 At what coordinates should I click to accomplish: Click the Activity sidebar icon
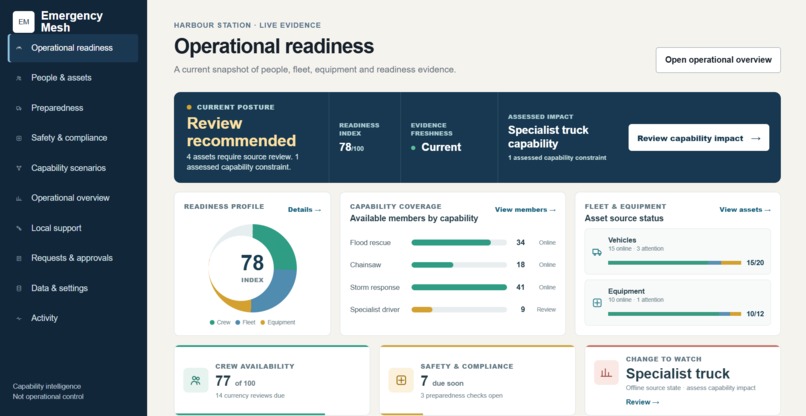[x=19, y=318]
